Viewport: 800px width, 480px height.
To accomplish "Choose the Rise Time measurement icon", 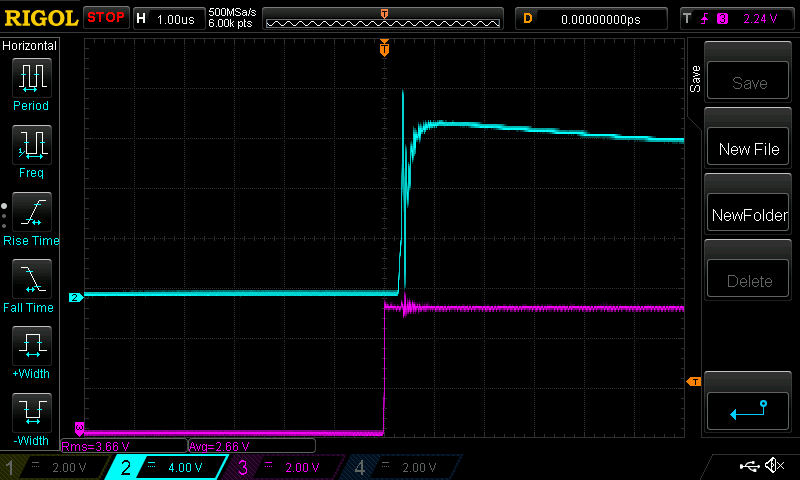I will pos(31,212).
